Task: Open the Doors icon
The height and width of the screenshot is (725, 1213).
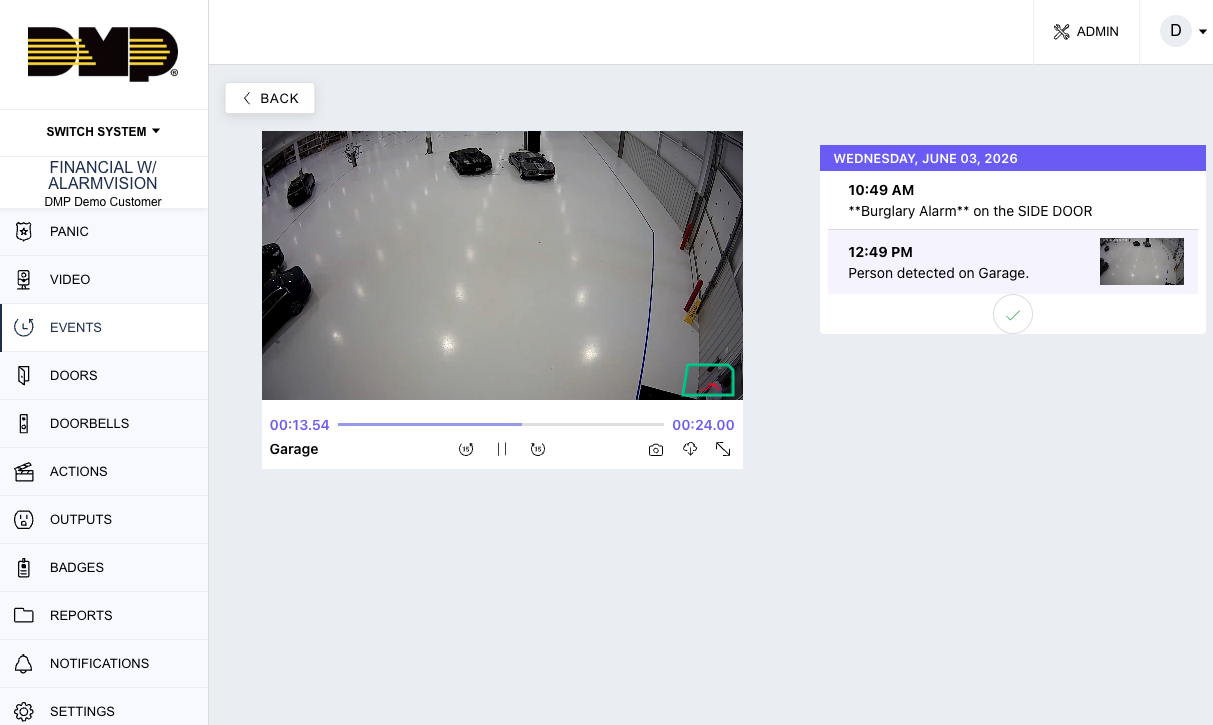Action: [24, 375]
